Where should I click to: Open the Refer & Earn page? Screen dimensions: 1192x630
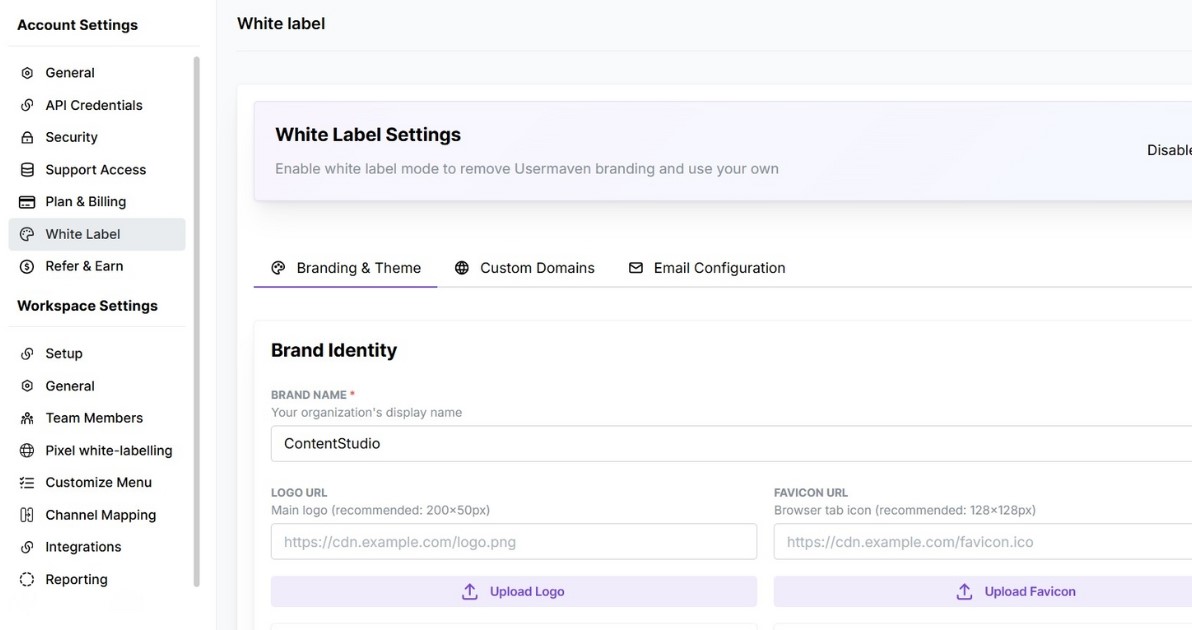84,266
